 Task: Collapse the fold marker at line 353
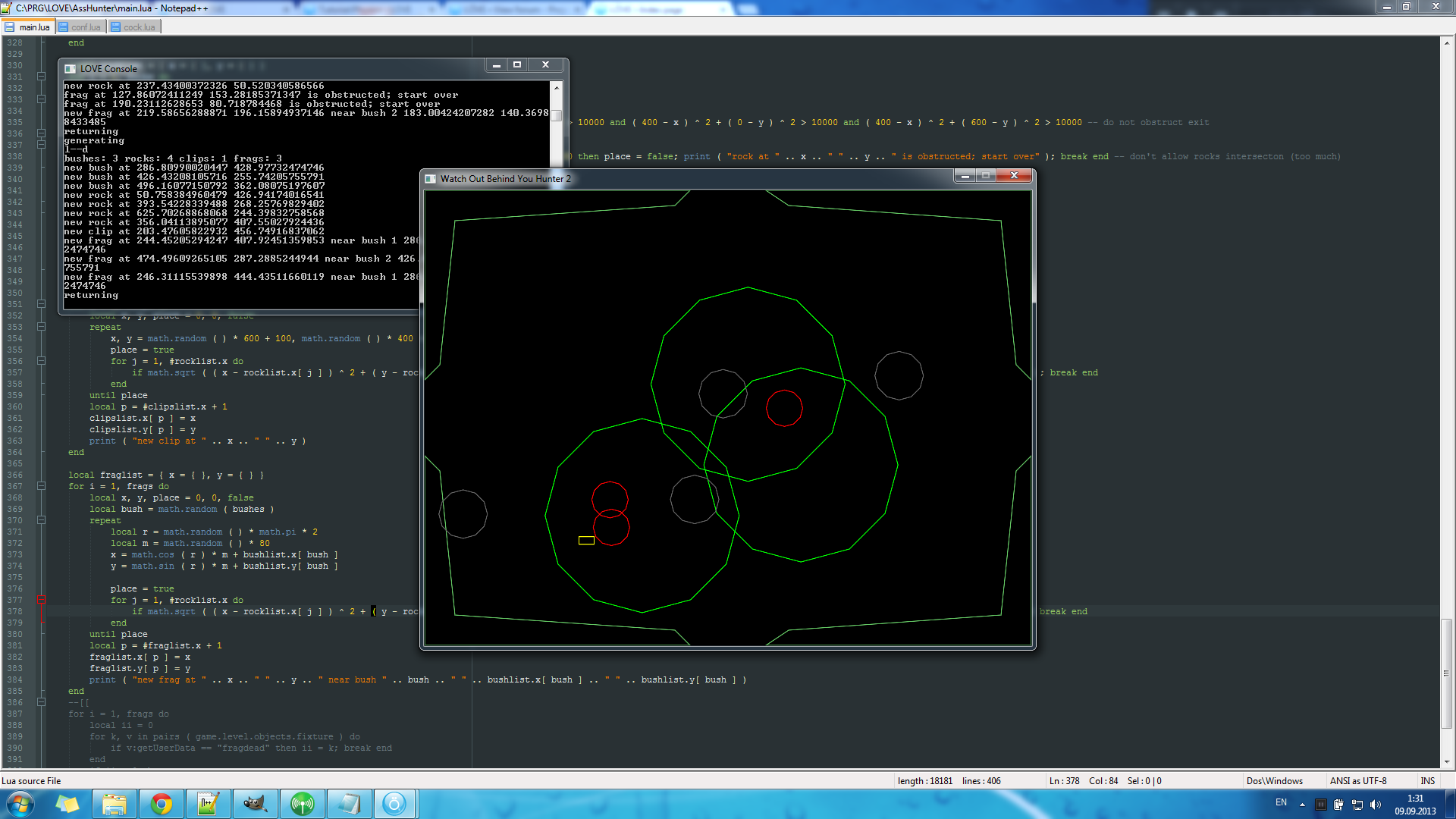[x=42, y=327]
